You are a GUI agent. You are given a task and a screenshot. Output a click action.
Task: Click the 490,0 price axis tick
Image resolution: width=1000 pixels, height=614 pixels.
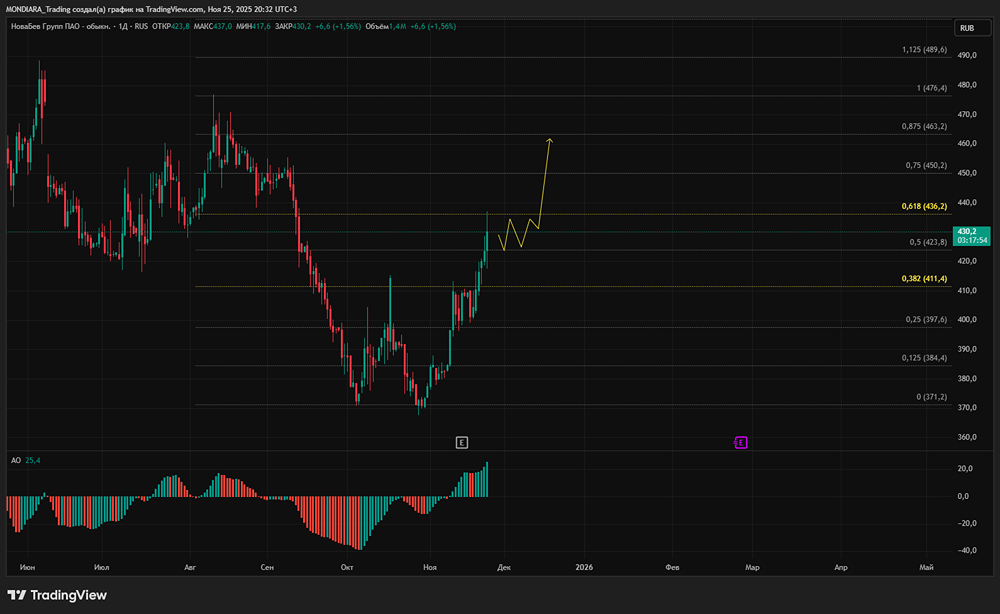(x=967, y=55)
